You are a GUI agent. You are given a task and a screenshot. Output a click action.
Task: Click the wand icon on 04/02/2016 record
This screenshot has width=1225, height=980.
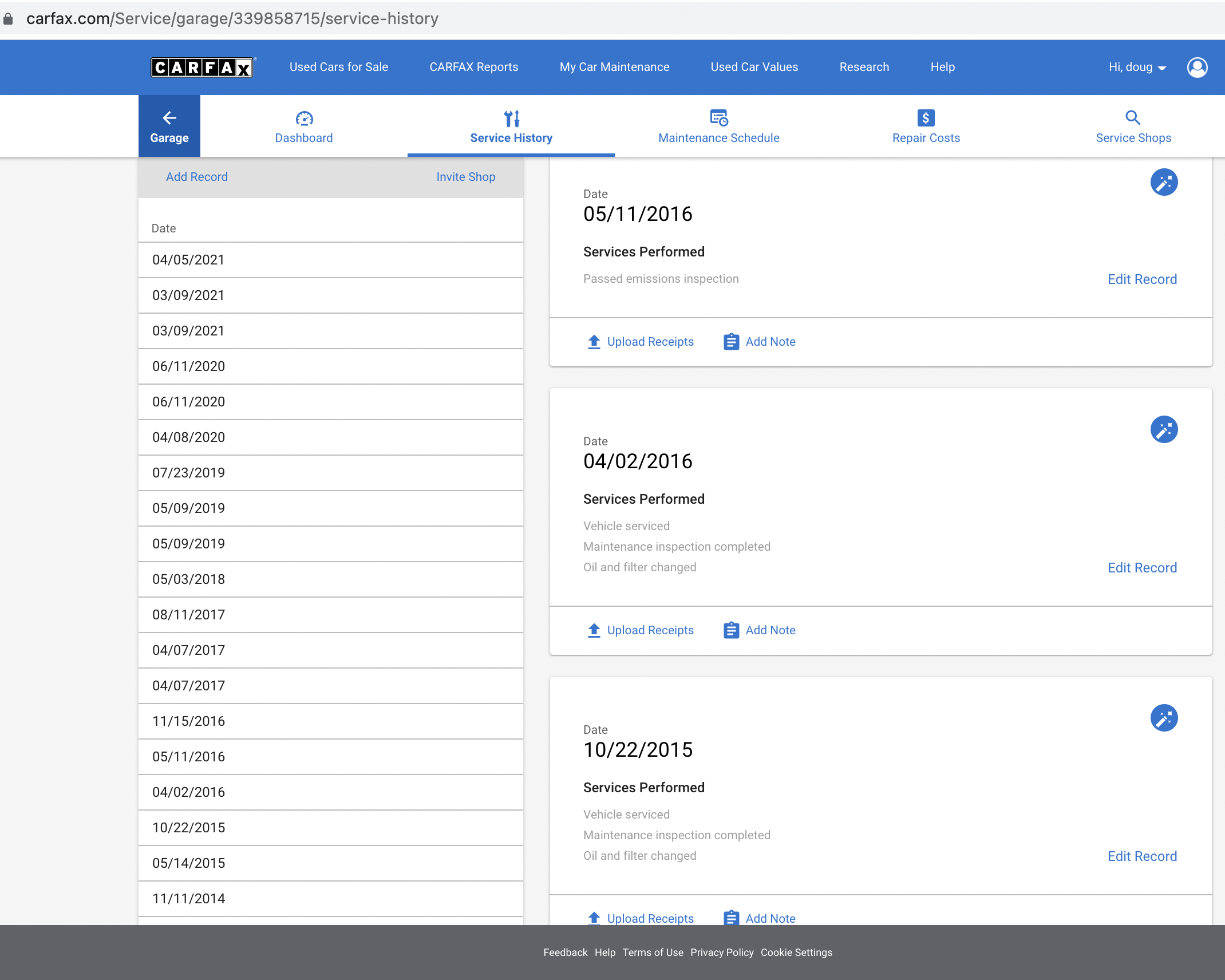(1164, 430)
